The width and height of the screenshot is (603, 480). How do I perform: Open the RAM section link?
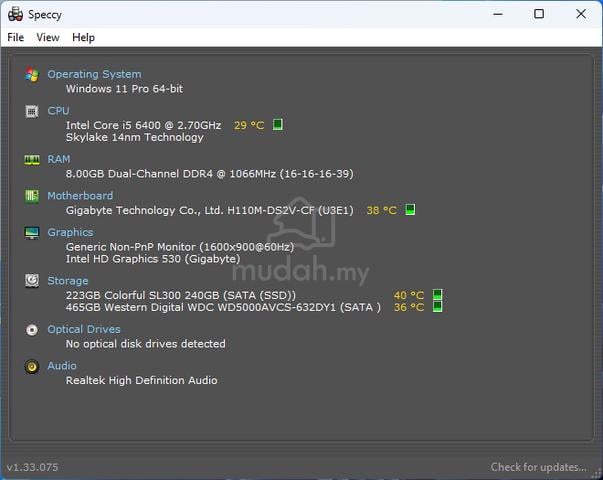(59, 159)
